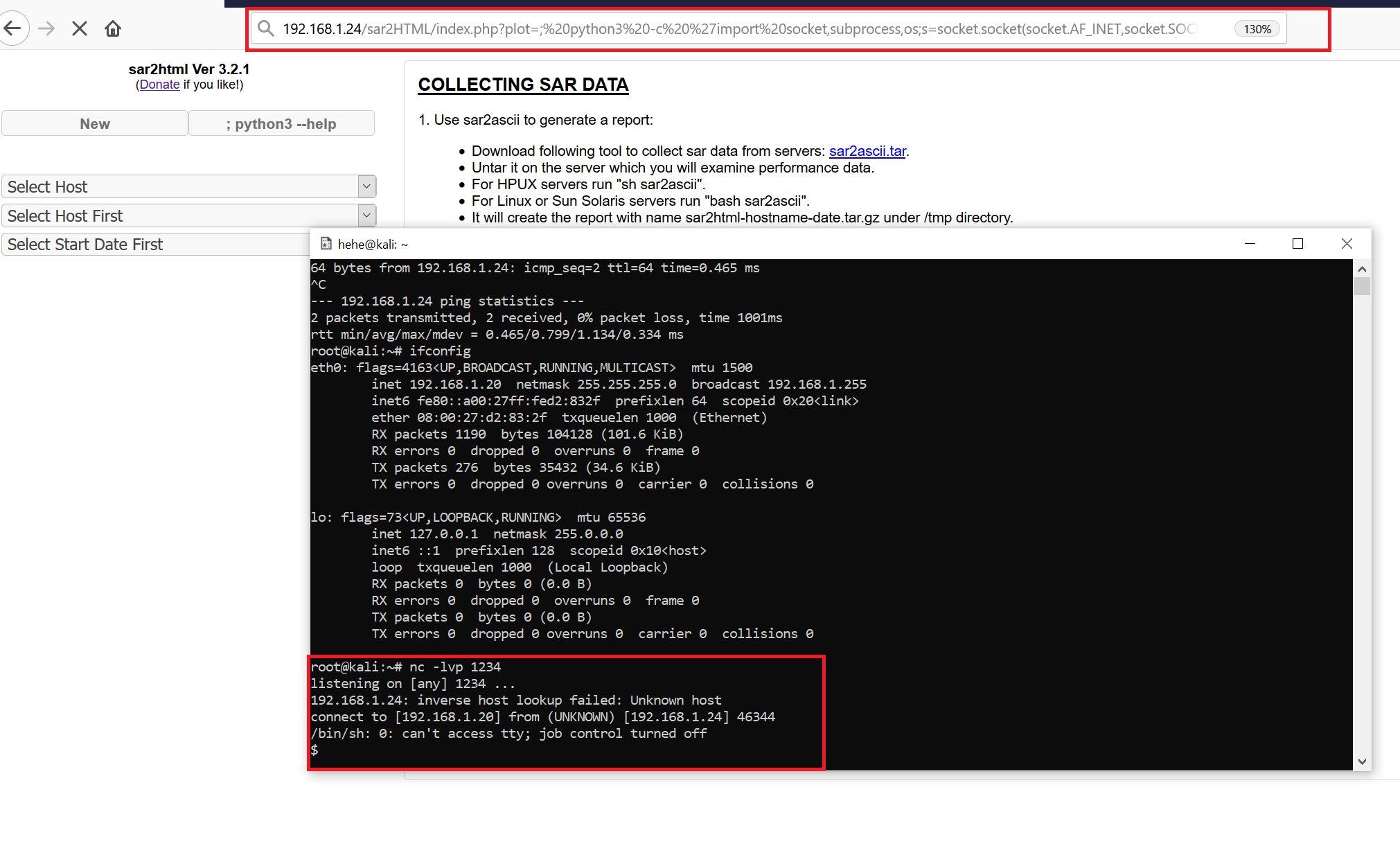Minimize the hehe@kali terminal window
Screen dimensions: 1400x864
[1250, 244]
